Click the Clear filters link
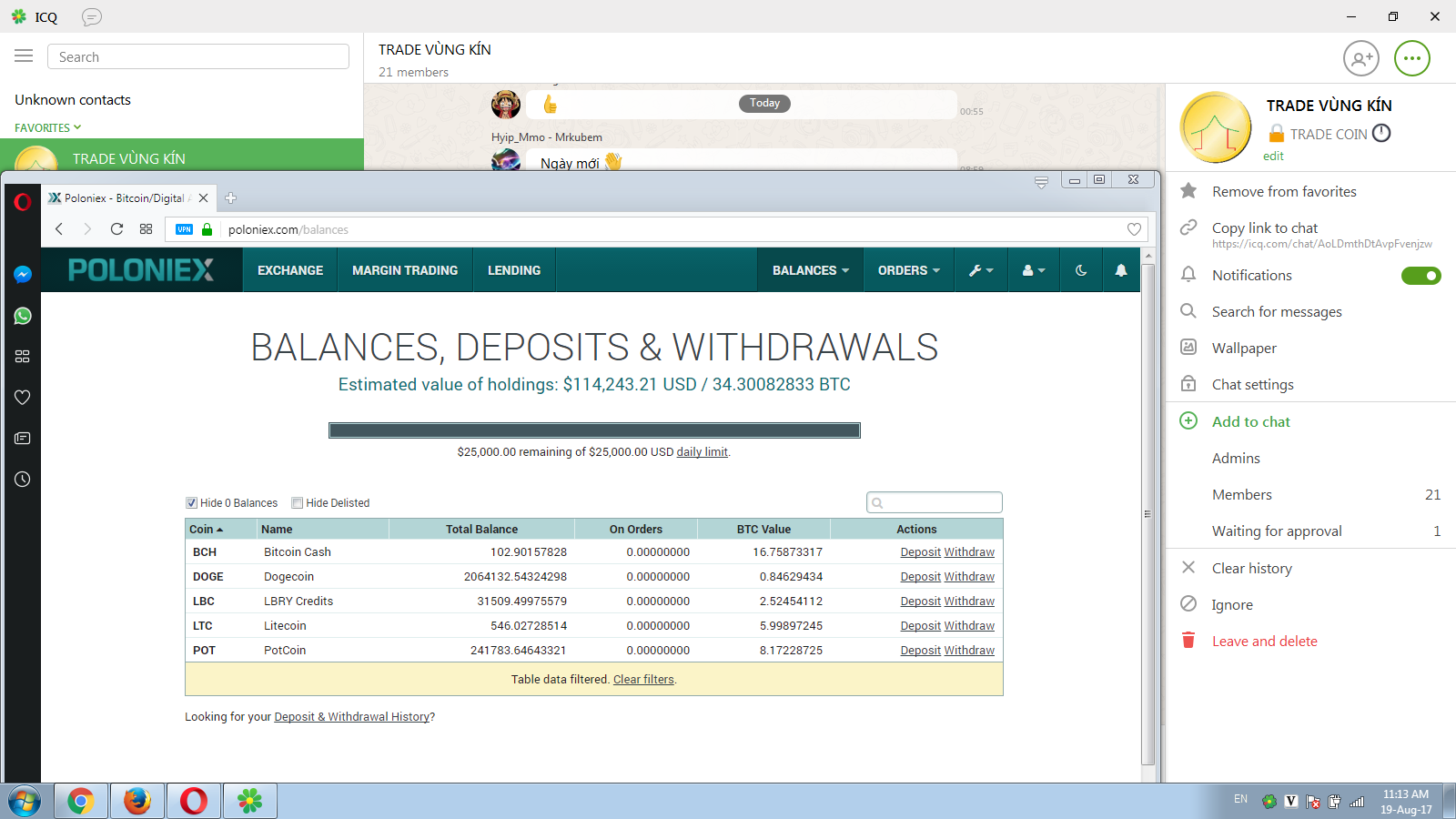The height and width of the screenshot is (819, 1456). tap(643, 680)
